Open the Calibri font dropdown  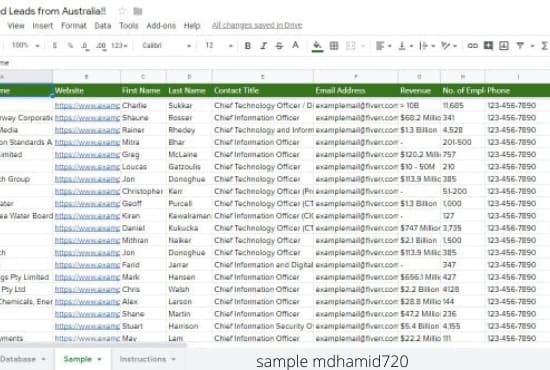click(x=166, y=46)
